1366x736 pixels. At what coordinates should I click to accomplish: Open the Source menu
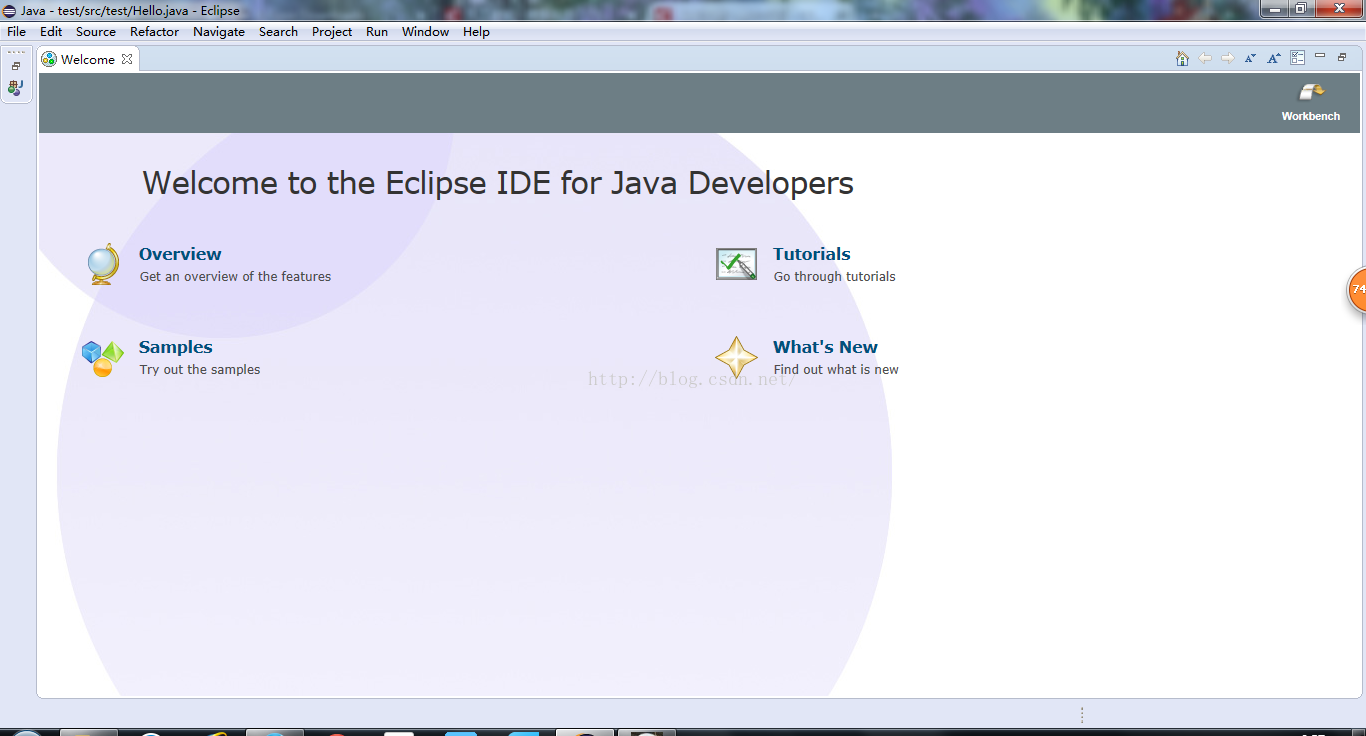coord(96,31)
